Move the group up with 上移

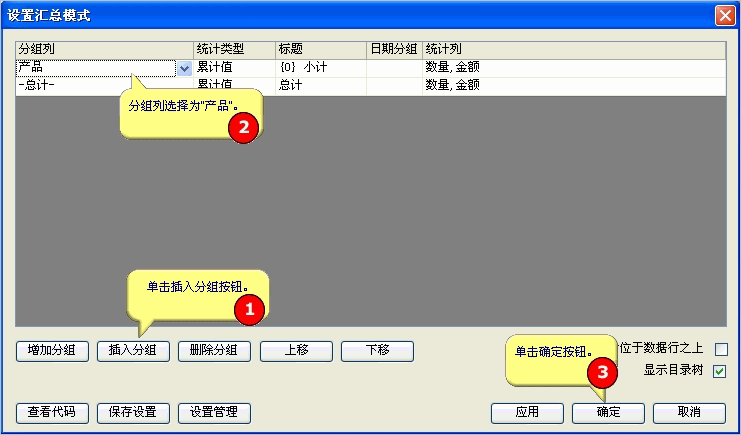(296, 351)
